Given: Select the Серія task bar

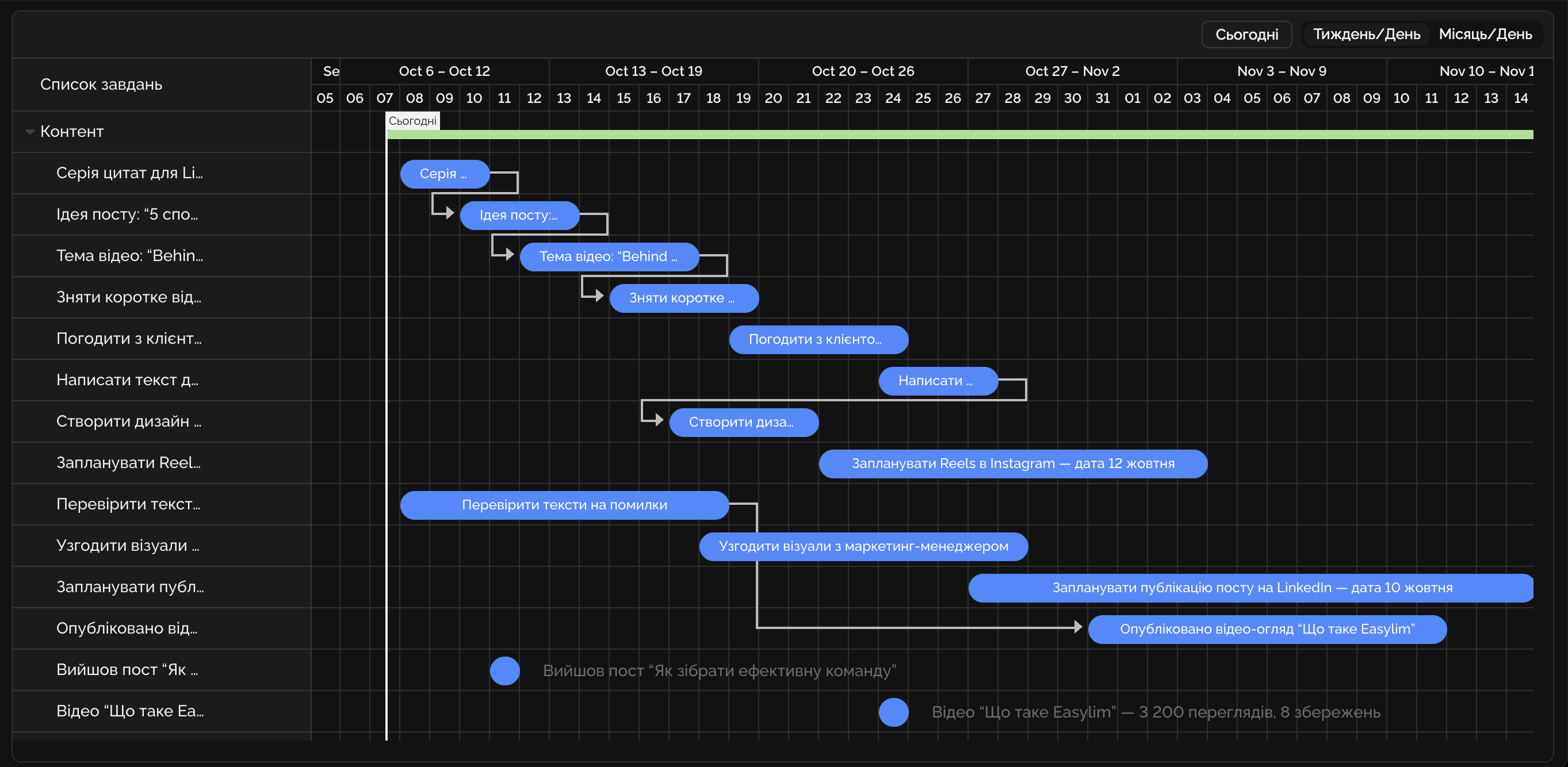Looking at the screenshot, I should click(445, 174).
